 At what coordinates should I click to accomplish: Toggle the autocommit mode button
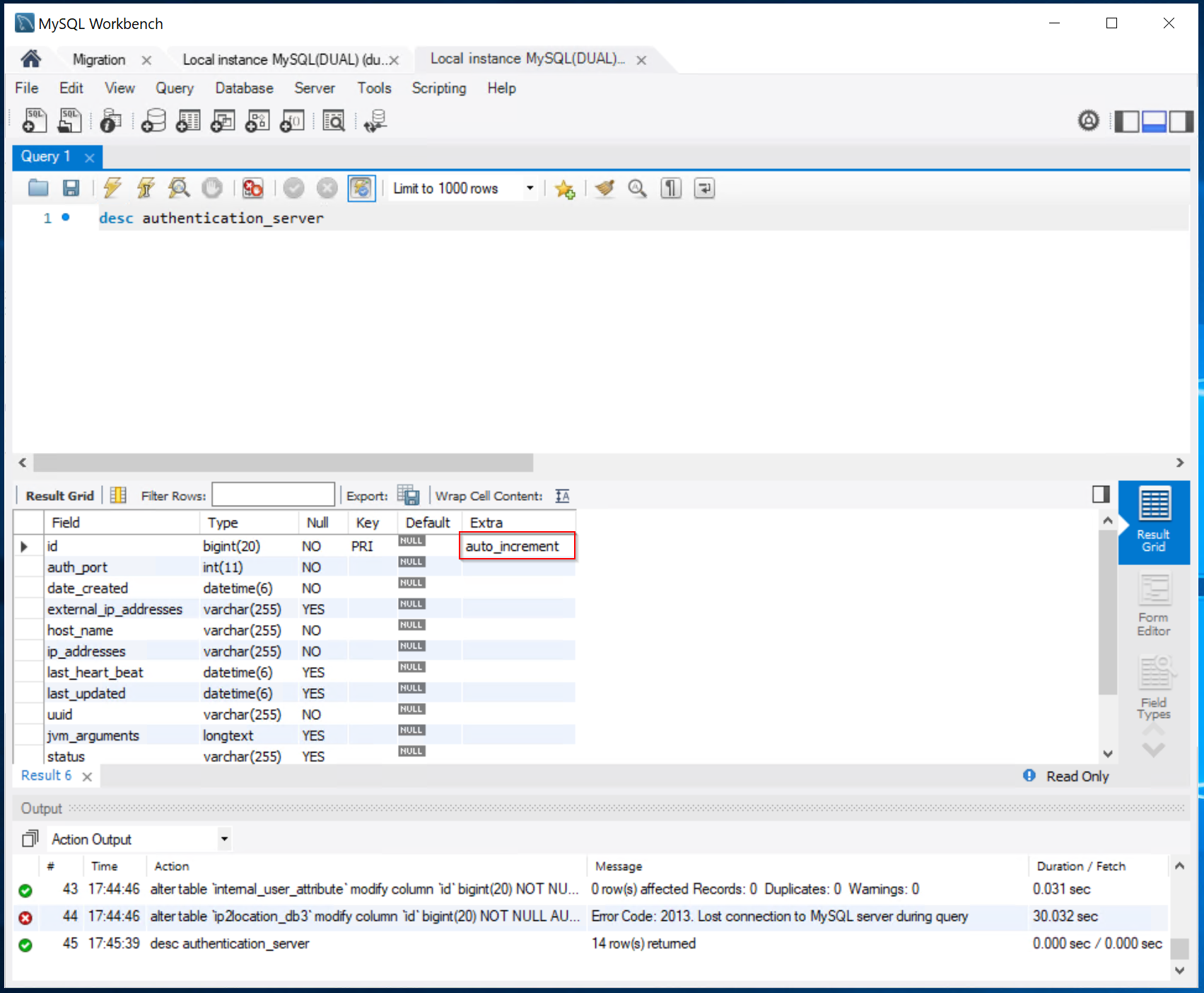[x=361, y=188]
